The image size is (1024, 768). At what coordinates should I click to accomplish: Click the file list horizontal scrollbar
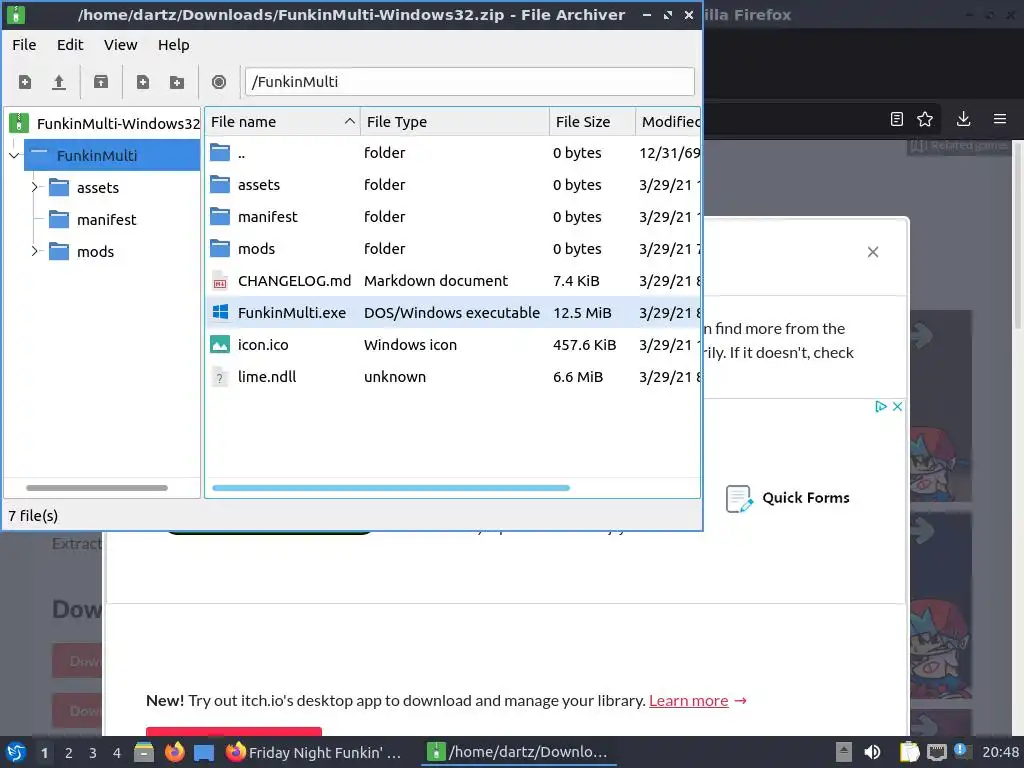[391, 488]
